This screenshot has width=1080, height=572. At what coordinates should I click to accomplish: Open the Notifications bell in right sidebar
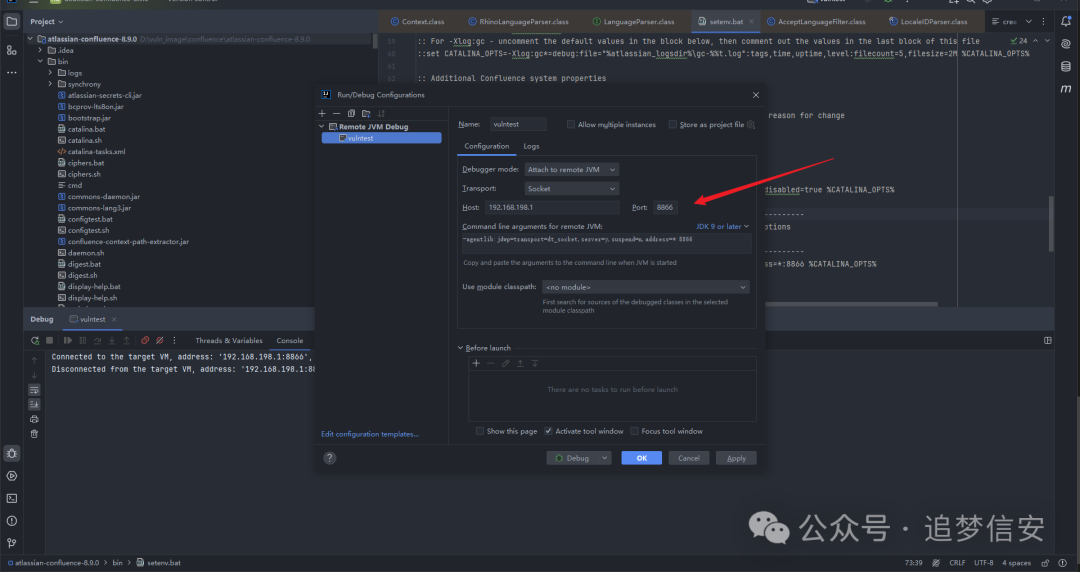pos(1066,22)
